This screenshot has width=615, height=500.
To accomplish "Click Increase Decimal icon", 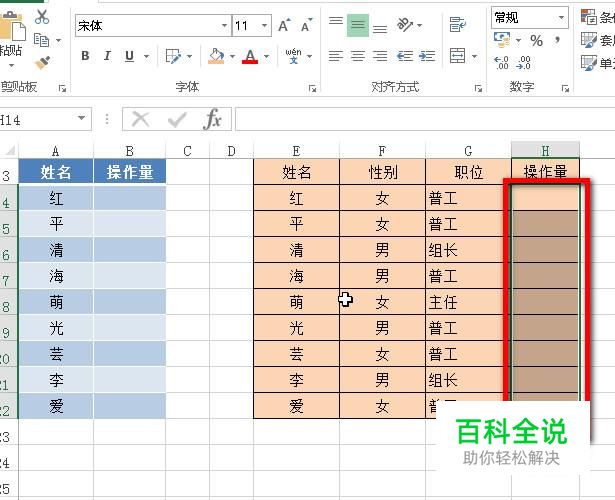I will pyautogui.click(x=502, y=63).
